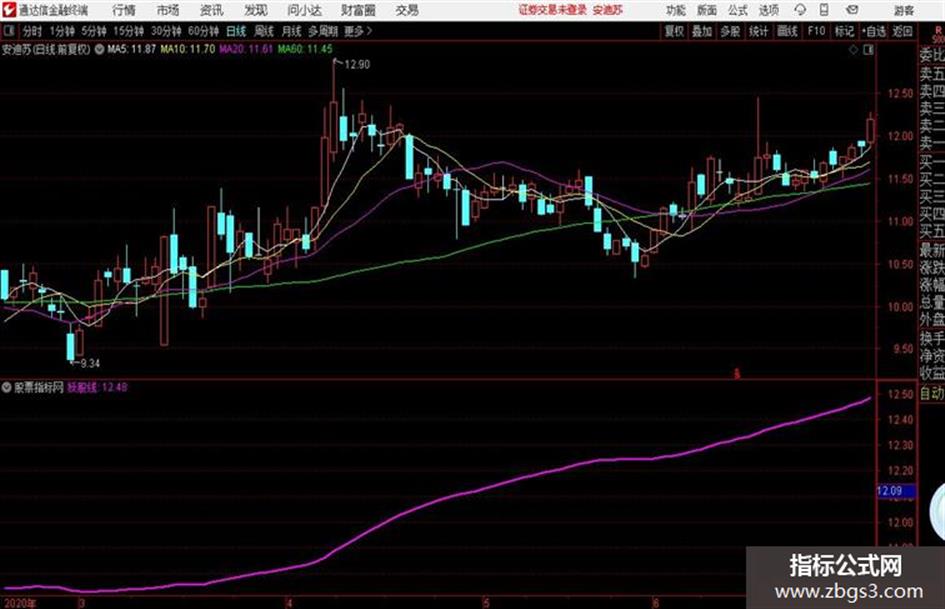Click the TDX (通达信) red app logo
Image resolution: width=945 pixels, height=609 pixels.
(8, 10)
